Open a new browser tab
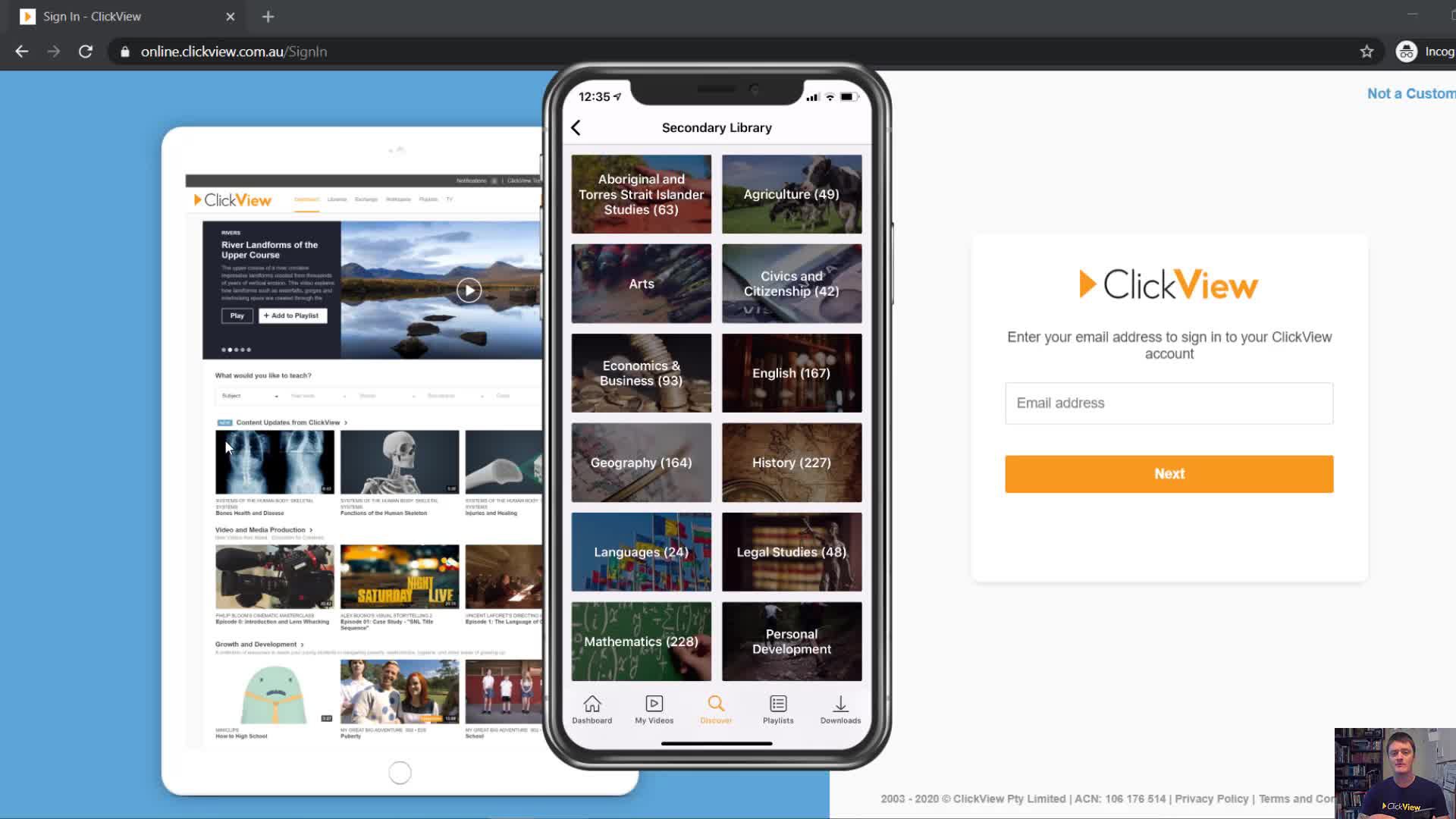This screenshot has height=819, width=1456. pyautogui.click(x=268, y=17)
